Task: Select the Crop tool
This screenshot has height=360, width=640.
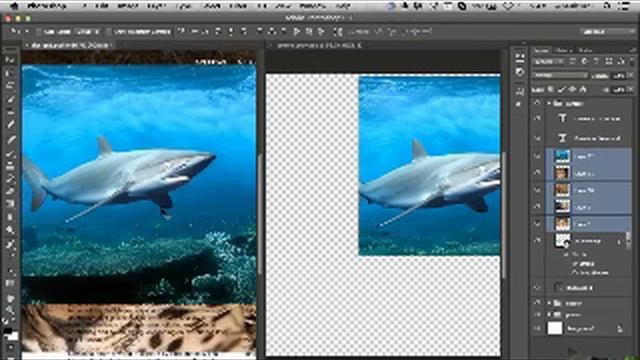Action: click(x=10, y=112)
